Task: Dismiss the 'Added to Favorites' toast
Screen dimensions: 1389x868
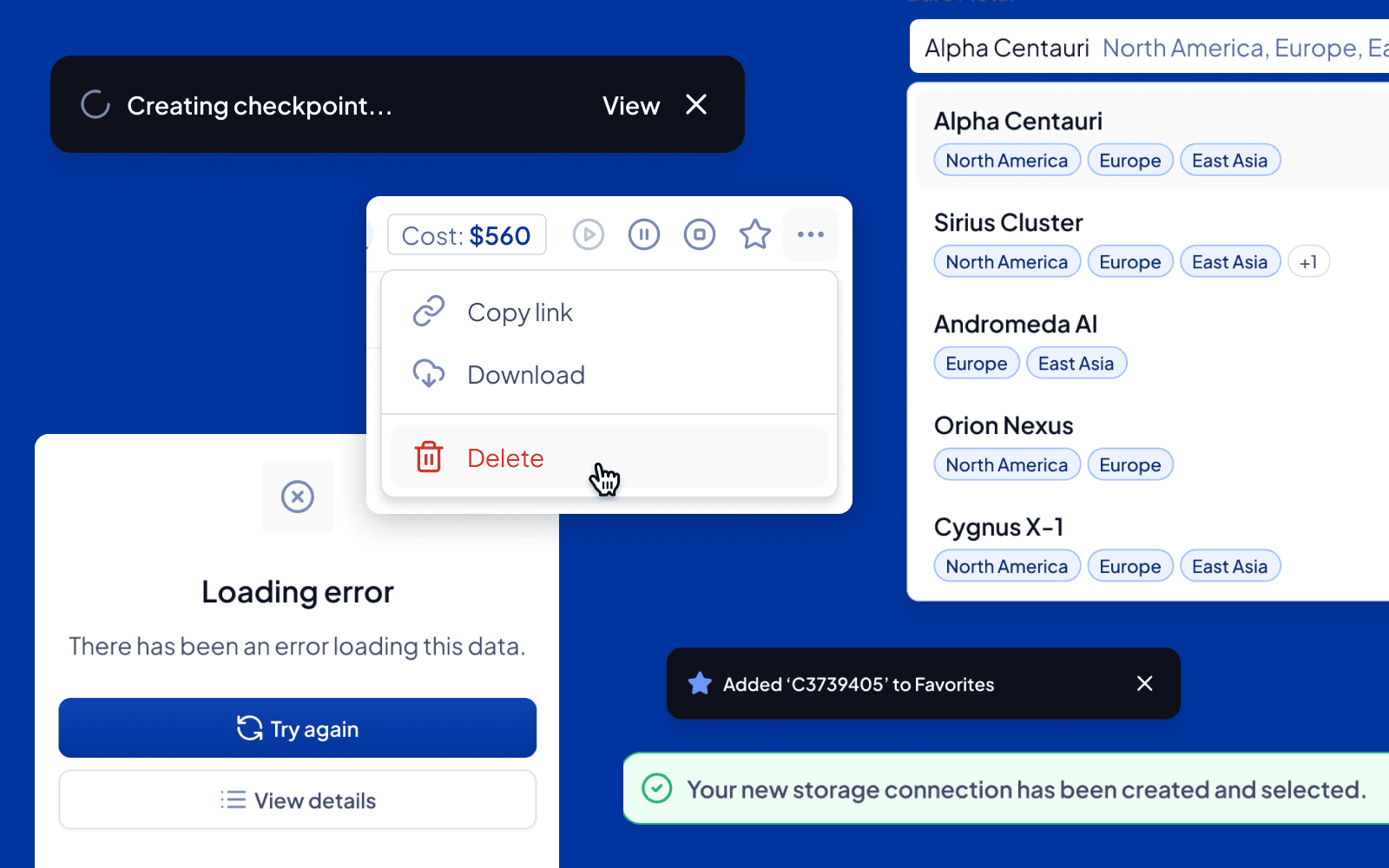Action: pos(1144,683)
